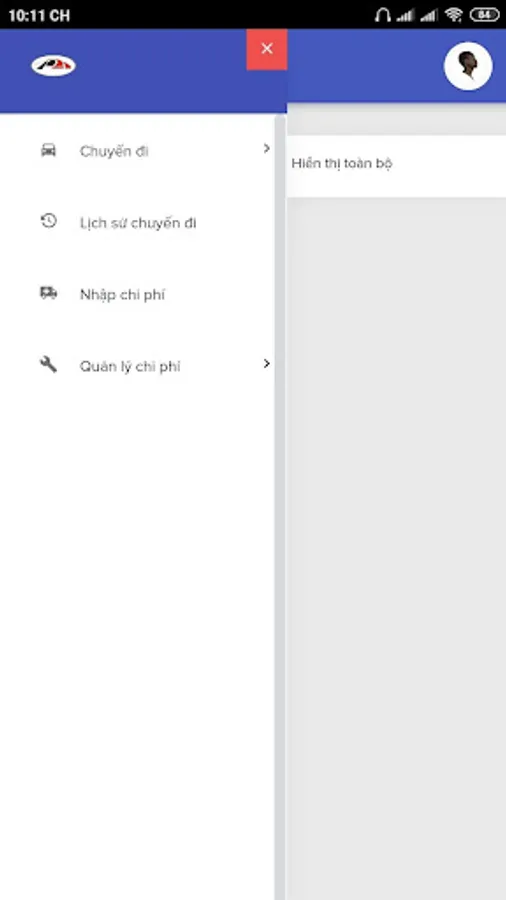
Task: Expand the Chuyến đi chevron arrow
Action: click(266, 149)
